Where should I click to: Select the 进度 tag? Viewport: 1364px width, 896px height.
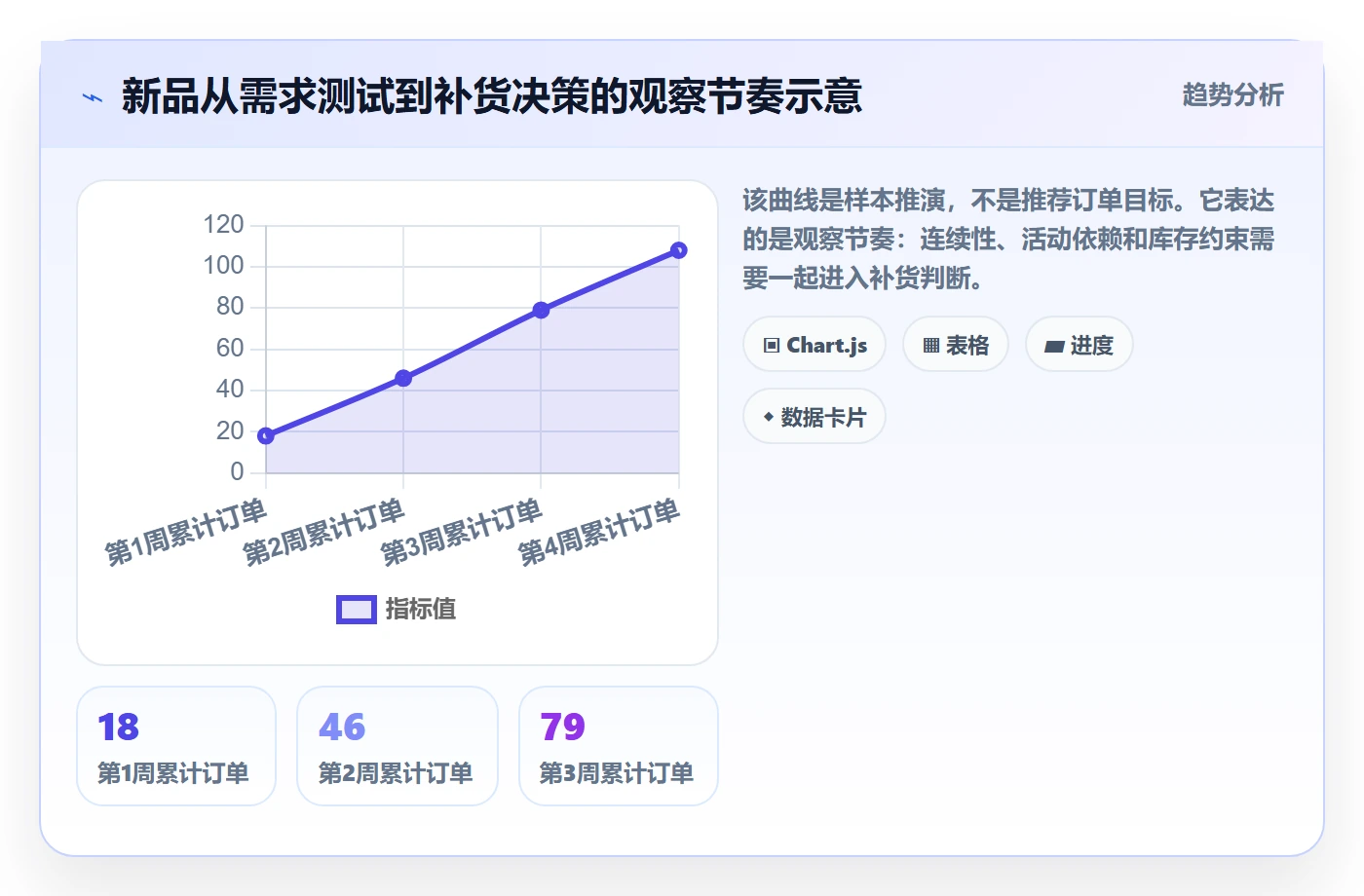(x=1080, y=345)
